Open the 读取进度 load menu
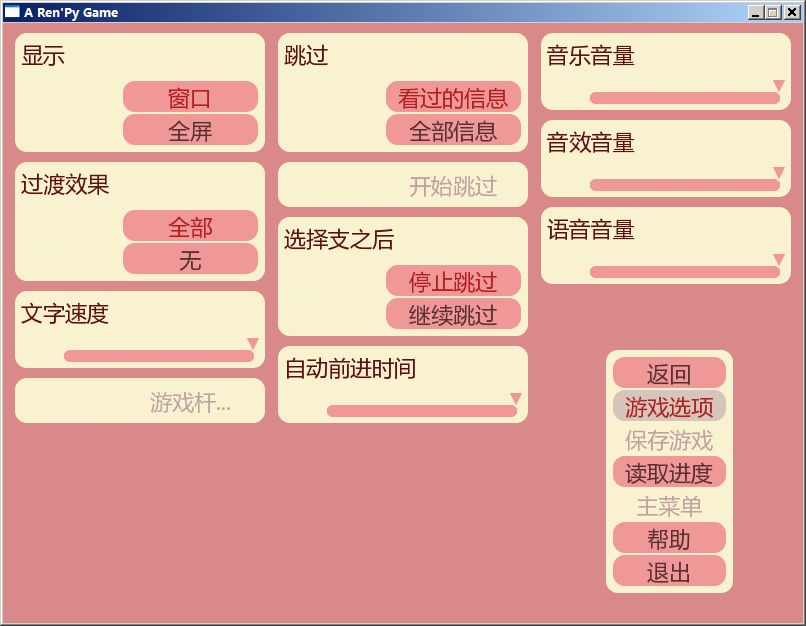The height and width of the screenshot is (626, 806). point(669,472)
